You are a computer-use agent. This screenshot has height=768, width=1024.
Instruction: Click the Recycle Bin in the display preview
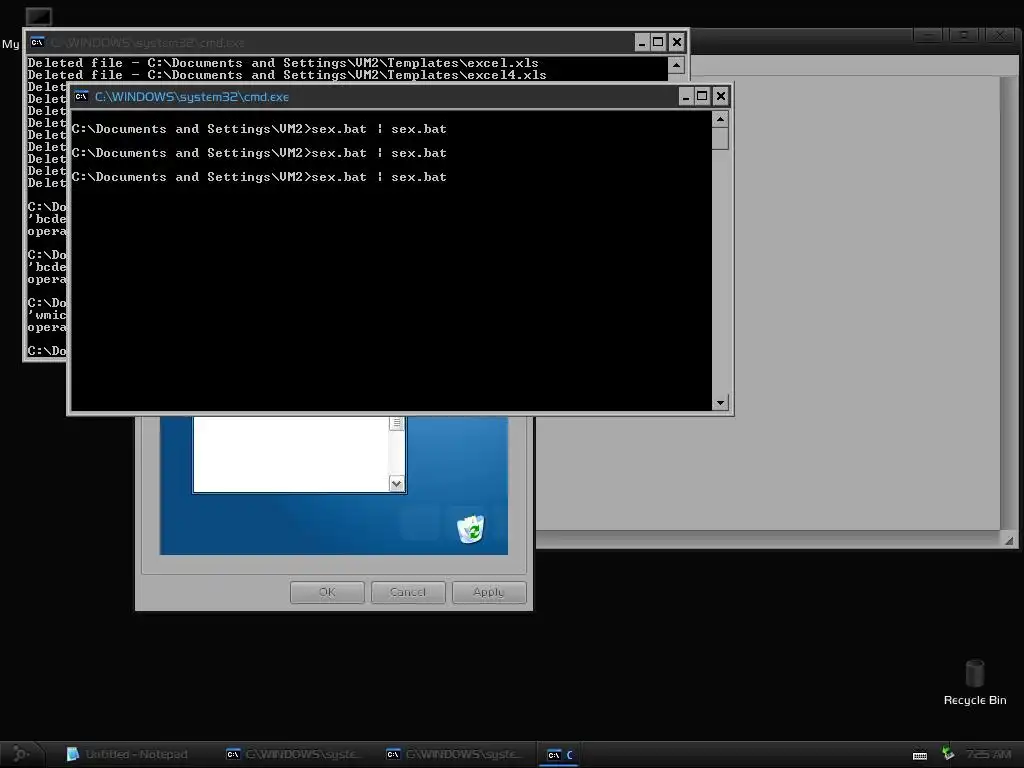[470, 529]
